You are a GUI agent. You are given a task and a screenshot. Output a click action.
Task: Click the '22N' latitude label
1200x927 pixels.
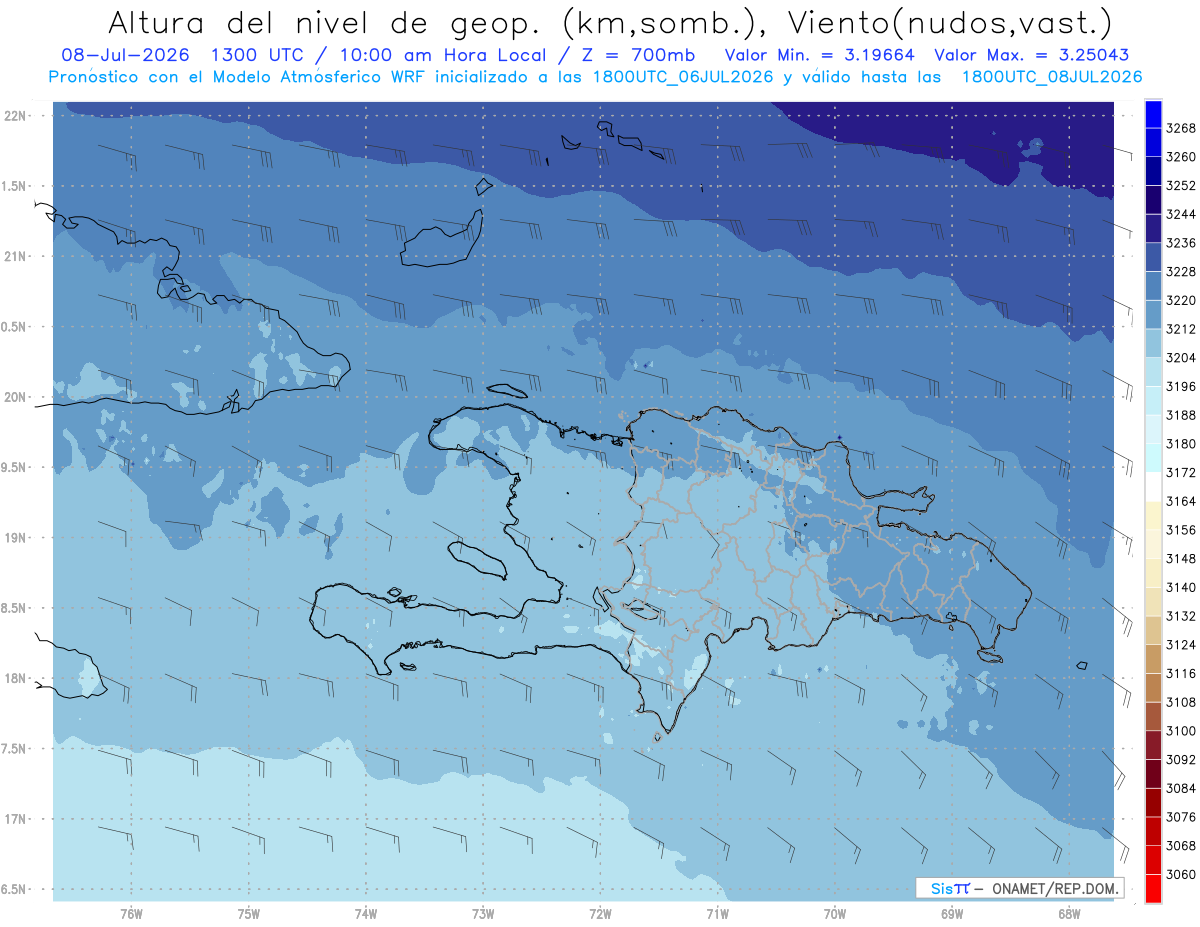click(x=15, y=115)
